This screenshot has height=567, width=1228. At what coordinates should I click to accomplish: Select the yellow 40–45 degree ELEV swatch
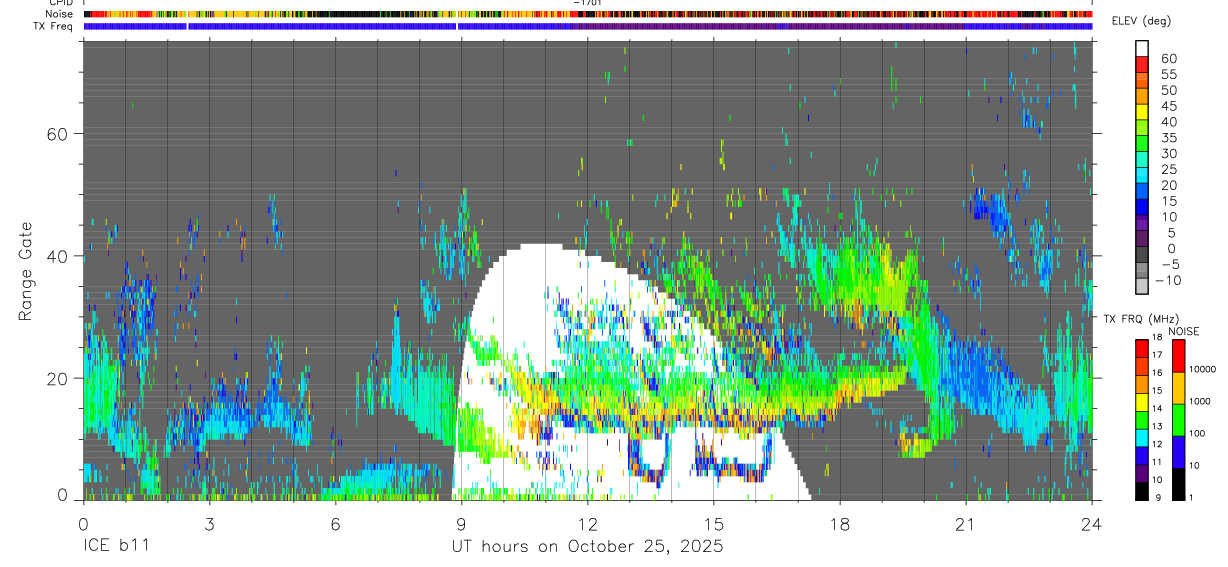coord(1142,112)
